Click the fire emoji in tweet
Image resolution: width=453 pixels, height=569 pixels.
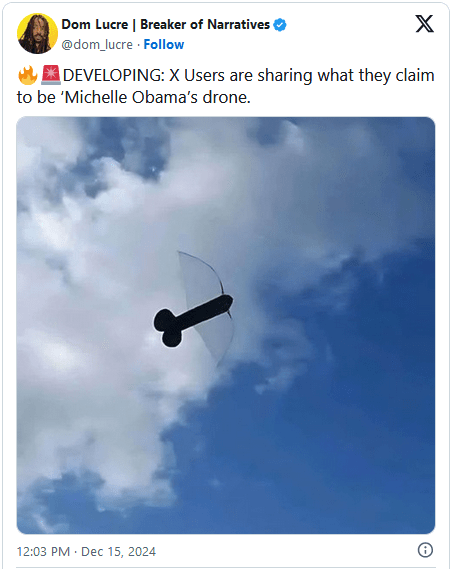[28, 75]
